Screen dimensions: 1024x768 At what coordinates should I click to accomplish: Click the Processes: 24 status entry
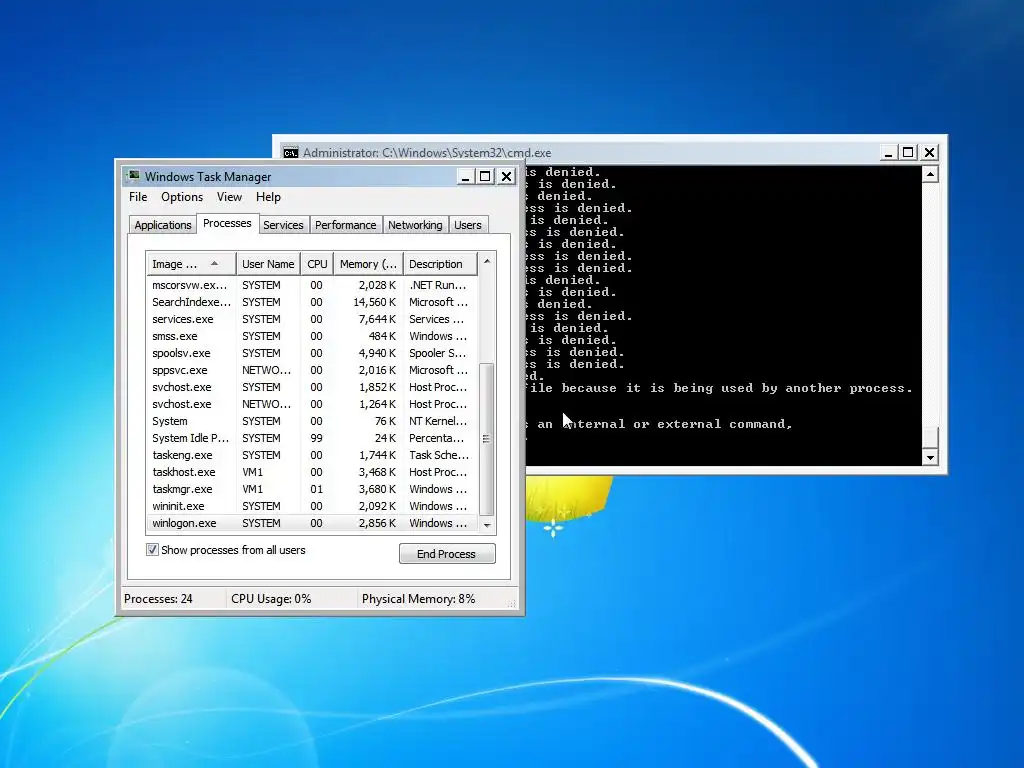click(159, 599)
